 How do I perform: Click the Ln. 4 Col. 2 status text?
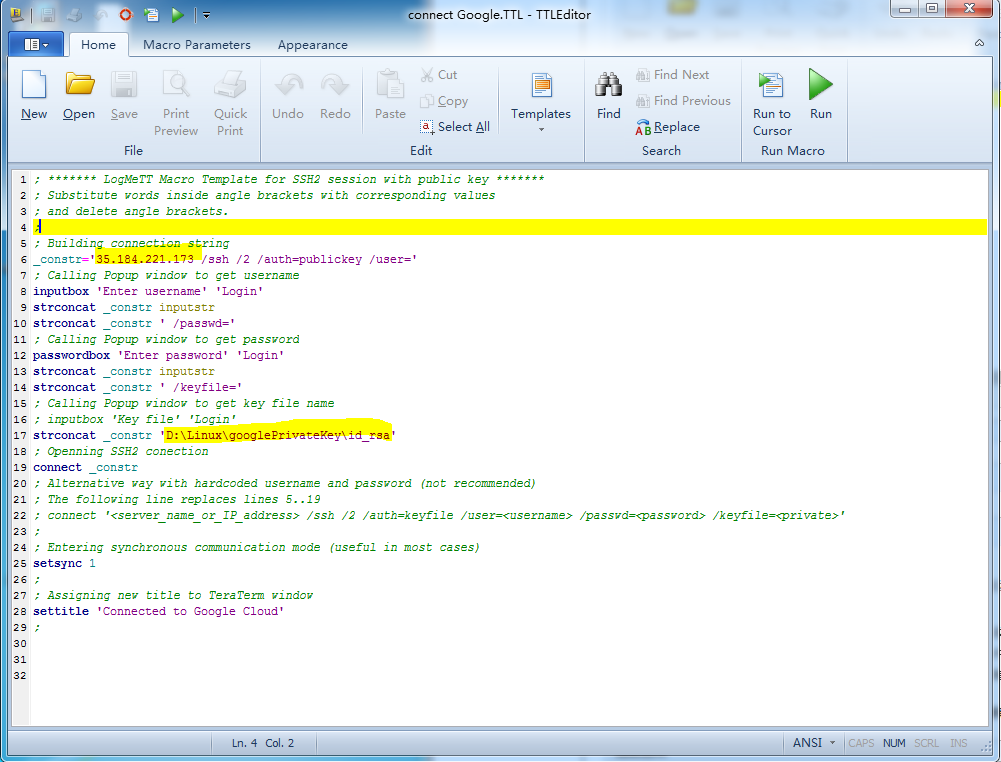pos(263,743)
